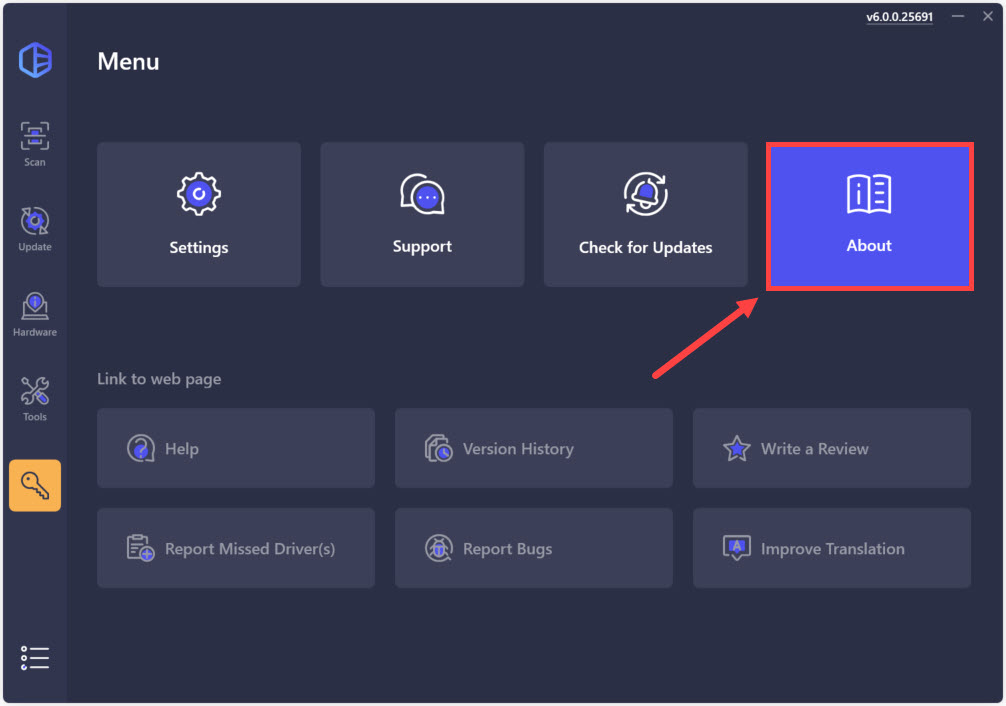This screenshot has width=1006, height=706.
Task: Click the version number v6.0.0.25691
Action: [899, 17]
